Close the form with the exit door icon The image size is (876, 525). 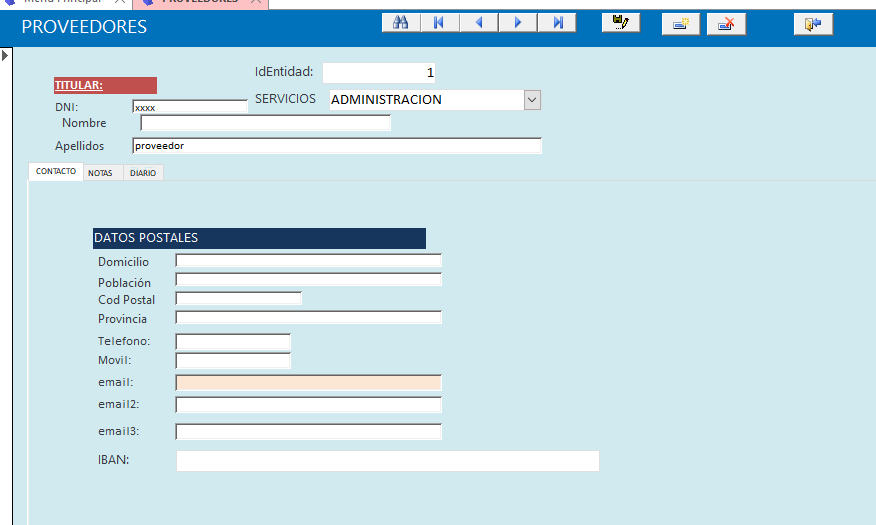pyautogui.click(x=813, y=24)
